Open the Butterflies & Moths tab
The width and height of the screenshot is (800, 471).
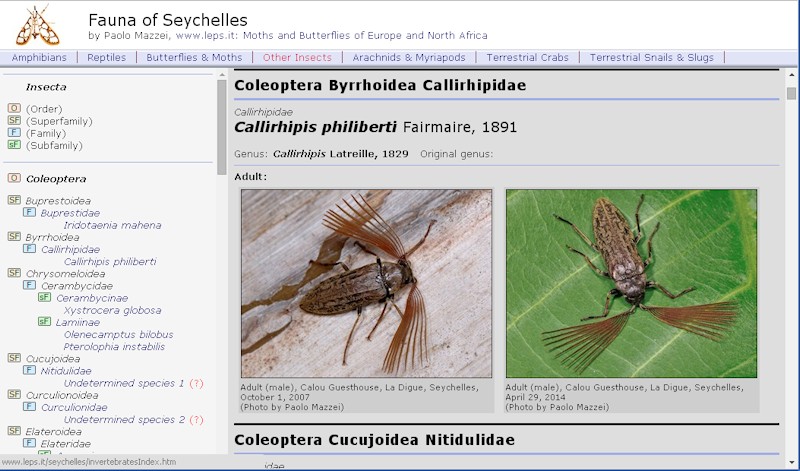pyautogui.click(x=194, y=58)
